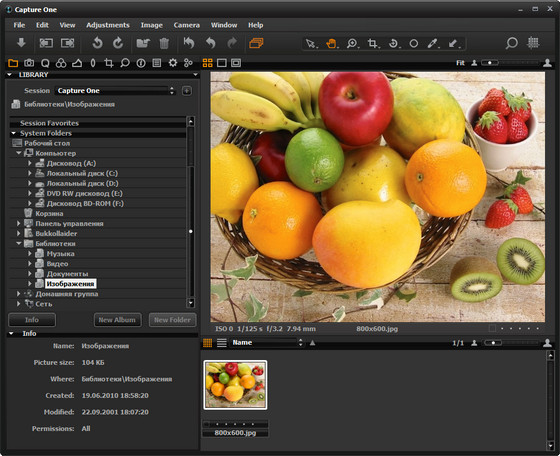Toggle the orange thumbnail grid browser view
This screenshot has height=456, width=560.
coord(208,343)
